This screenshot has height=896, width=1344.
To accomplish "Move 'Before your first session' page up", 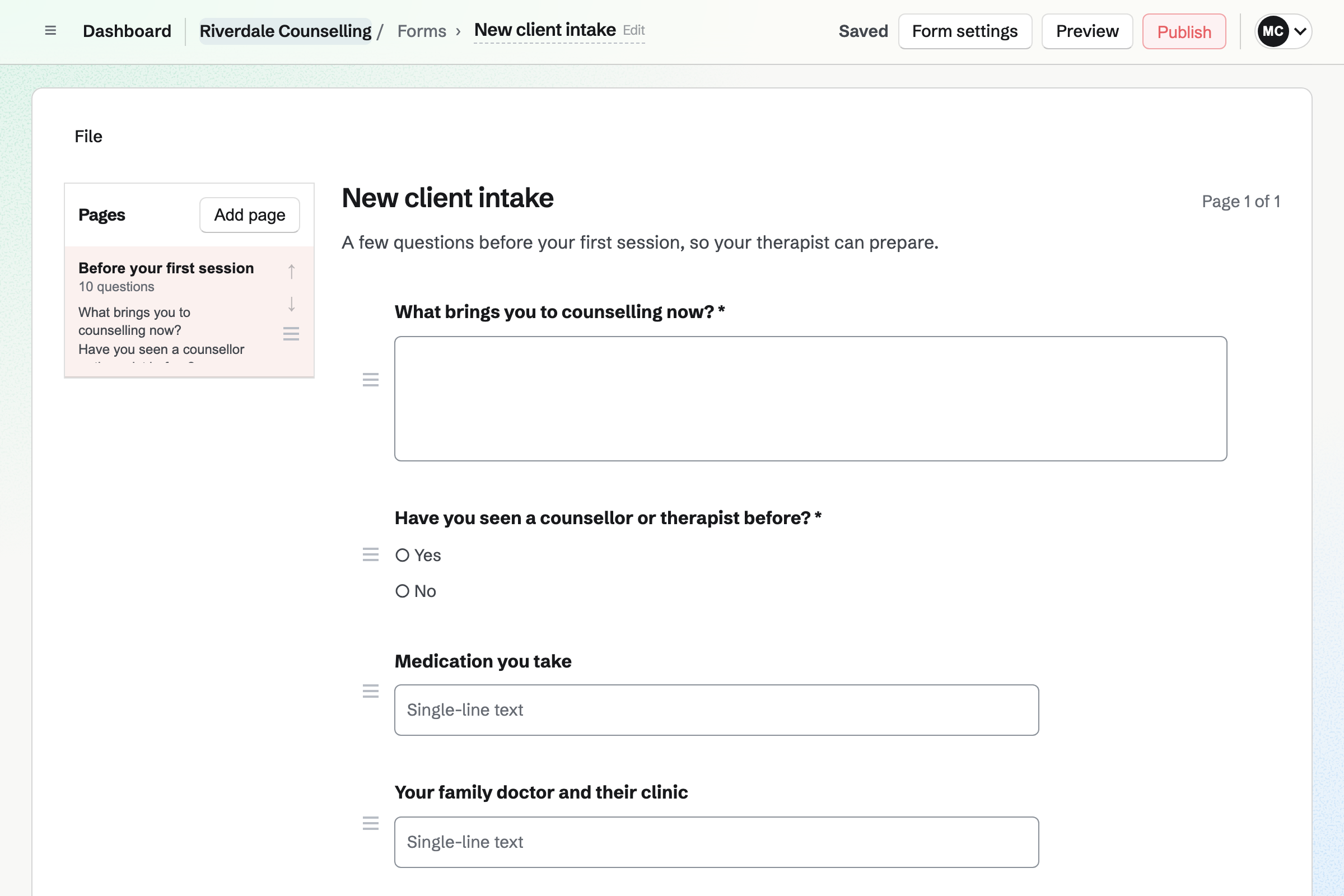I will point(291,272).
